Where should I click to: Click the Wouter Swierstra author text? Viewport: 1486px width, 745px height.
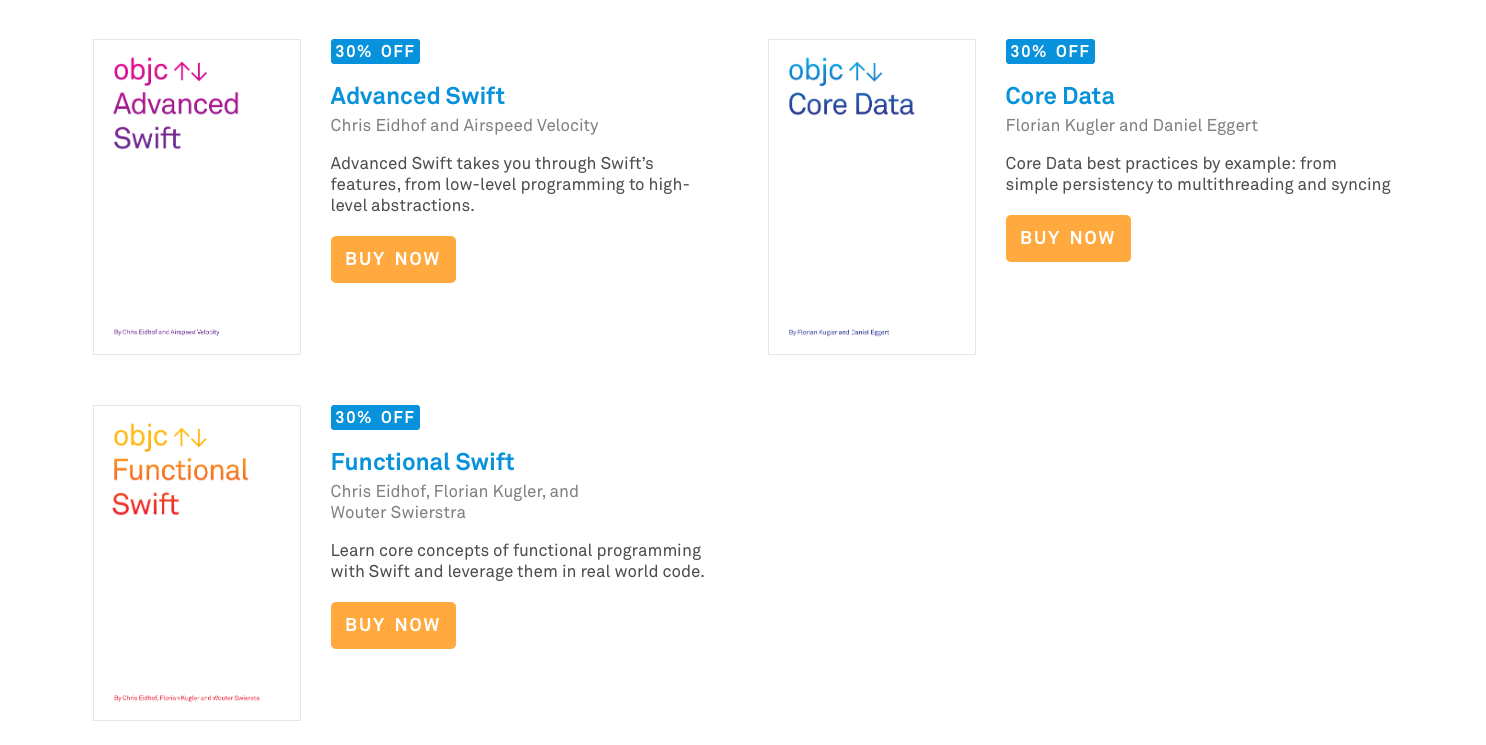click(398, 513)
